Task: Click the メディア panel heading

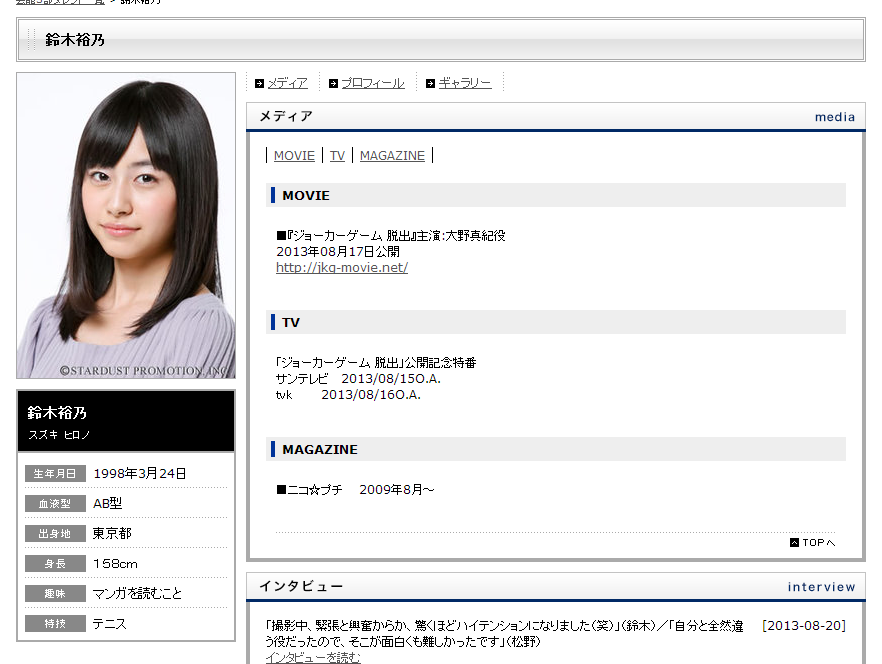Action: click(286, 116)
